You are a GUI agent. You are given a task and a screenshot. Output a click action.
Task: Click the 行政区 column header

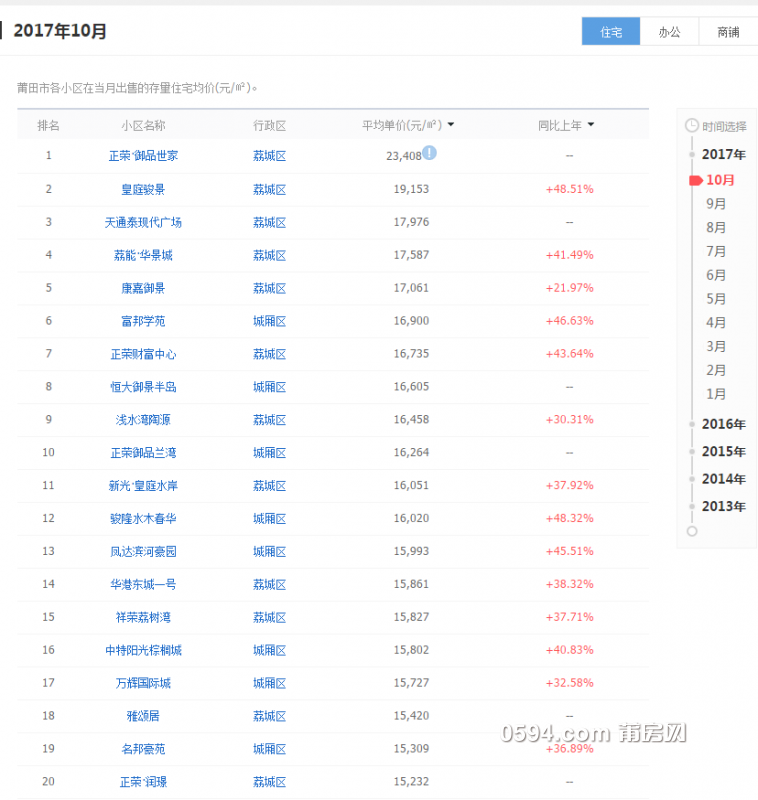coord(270,126)
